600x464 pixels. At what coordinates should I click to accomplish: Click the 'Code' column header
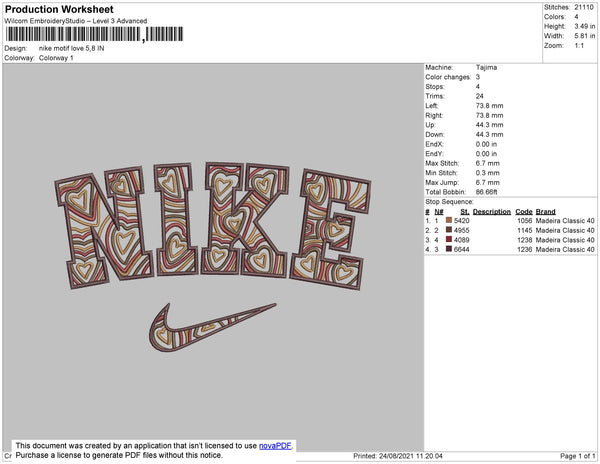(x=524, y=212)
